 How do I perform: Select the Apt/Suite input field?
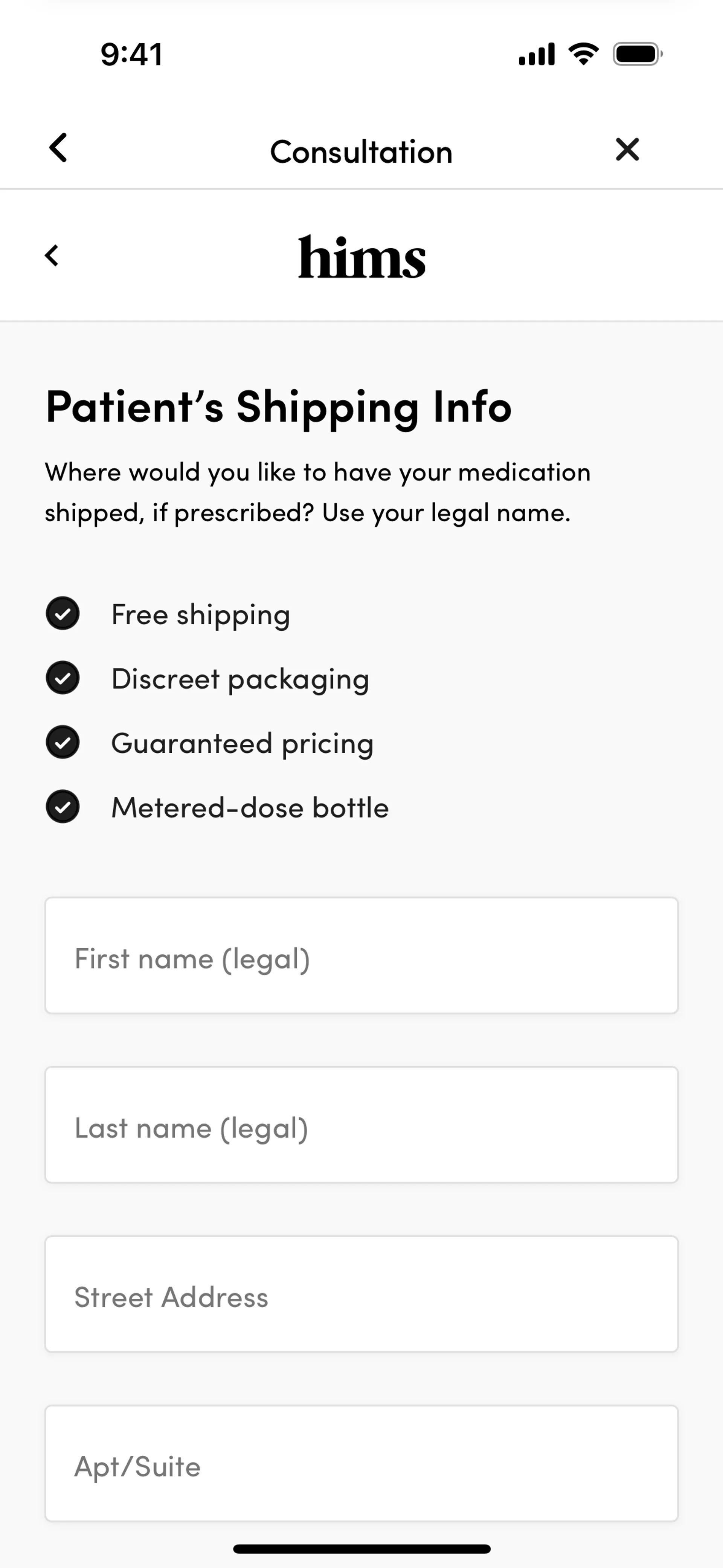[361, 1463]
